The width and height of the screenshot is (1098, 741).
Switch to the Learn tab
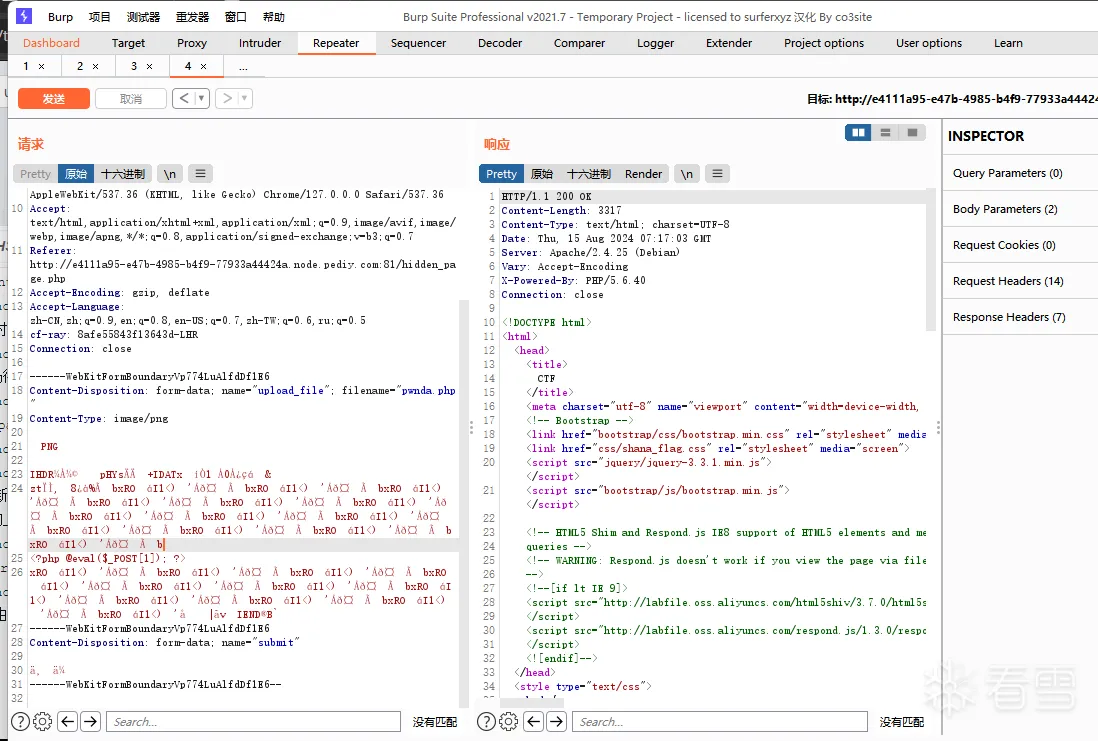tap(1008, 43)
